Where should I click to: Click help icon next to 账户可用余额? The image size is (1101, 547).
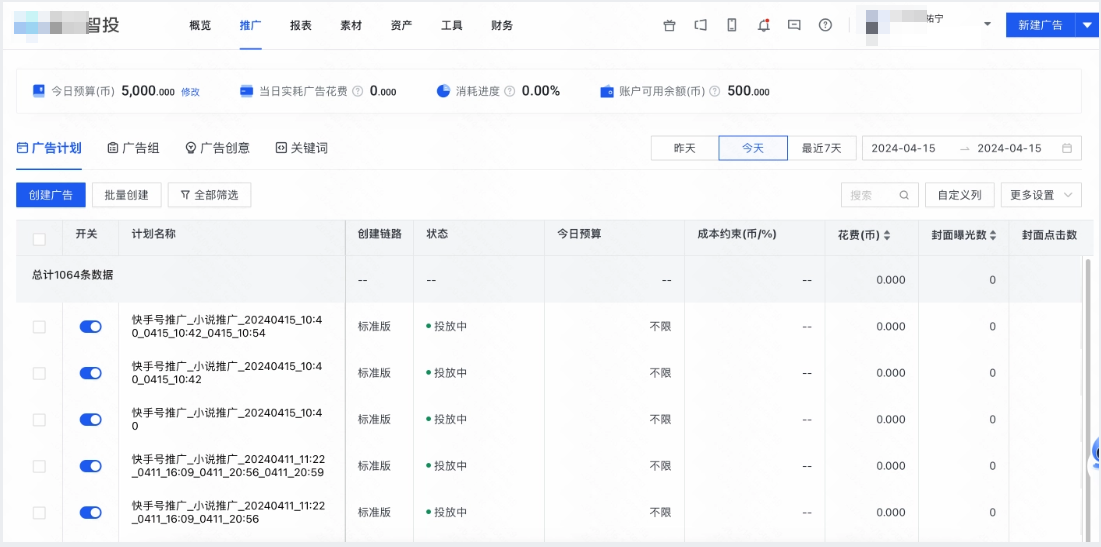[714, 91]
